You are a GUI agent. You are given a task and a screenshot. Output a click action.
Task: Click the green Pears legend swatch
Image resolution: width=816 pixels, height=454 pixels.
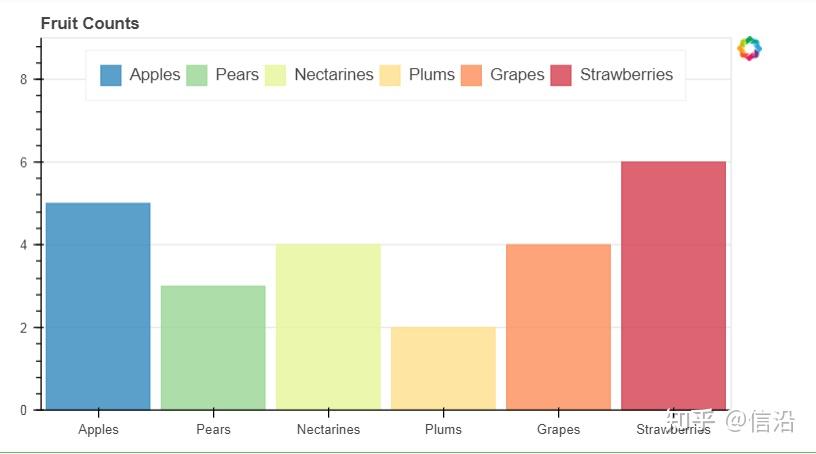pyautogui.click(x=197, y=75)
